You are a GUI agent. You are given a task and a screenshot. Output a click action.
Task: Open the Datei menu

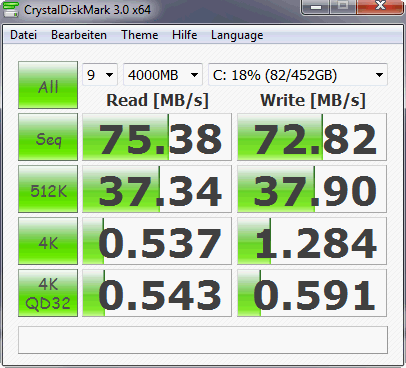[x=23, y=35]
